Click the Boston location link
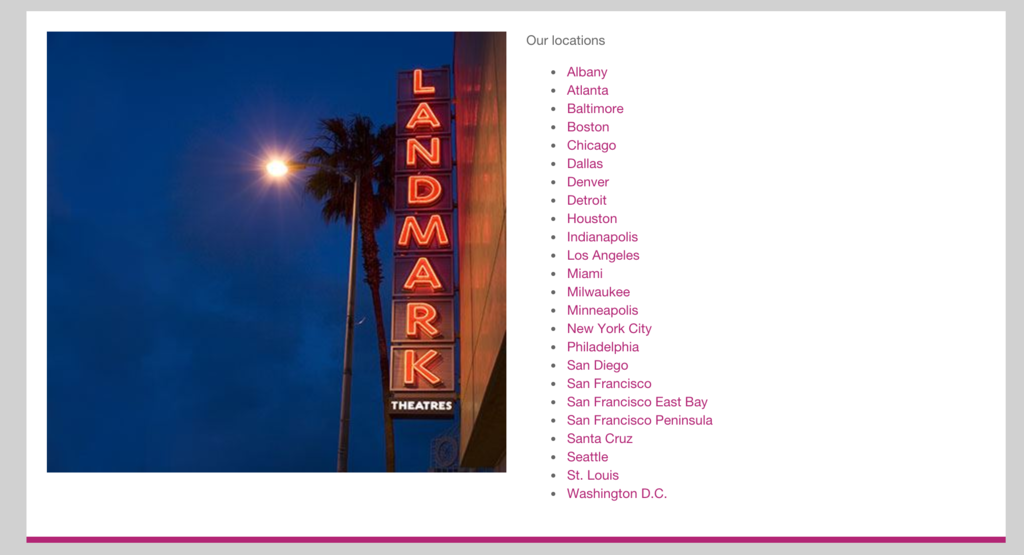1024x555 pixels. click(x=587, y=127)
